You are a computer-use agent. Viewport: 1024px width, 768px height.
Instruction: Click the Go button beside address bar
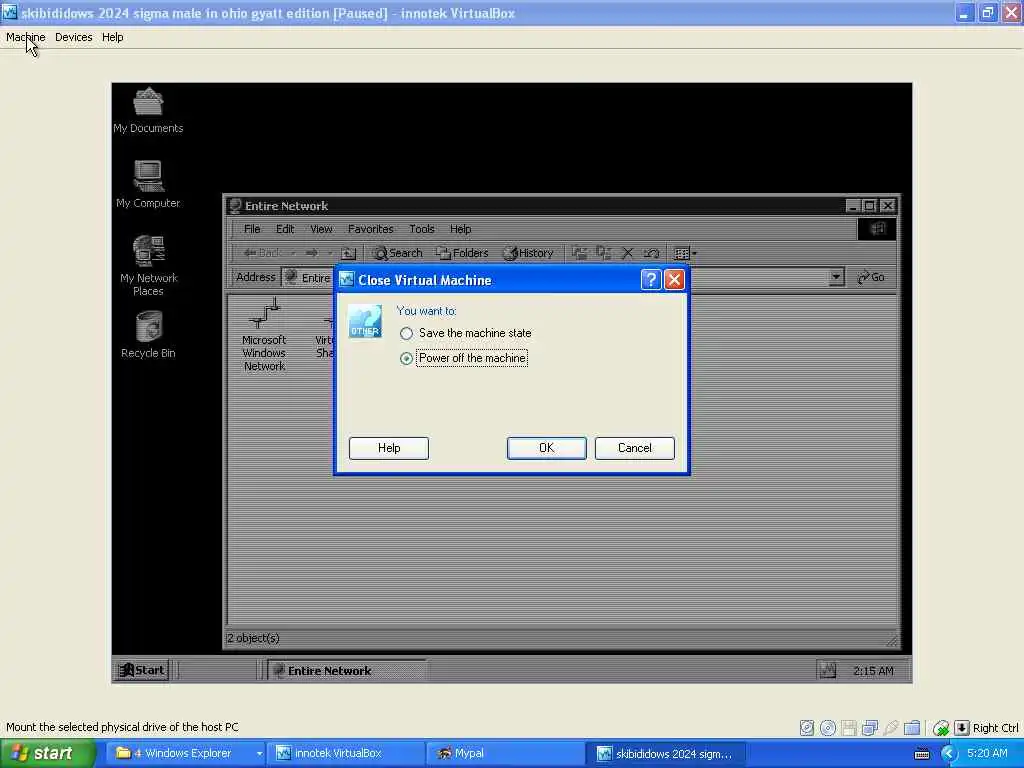tap(871, 277)
